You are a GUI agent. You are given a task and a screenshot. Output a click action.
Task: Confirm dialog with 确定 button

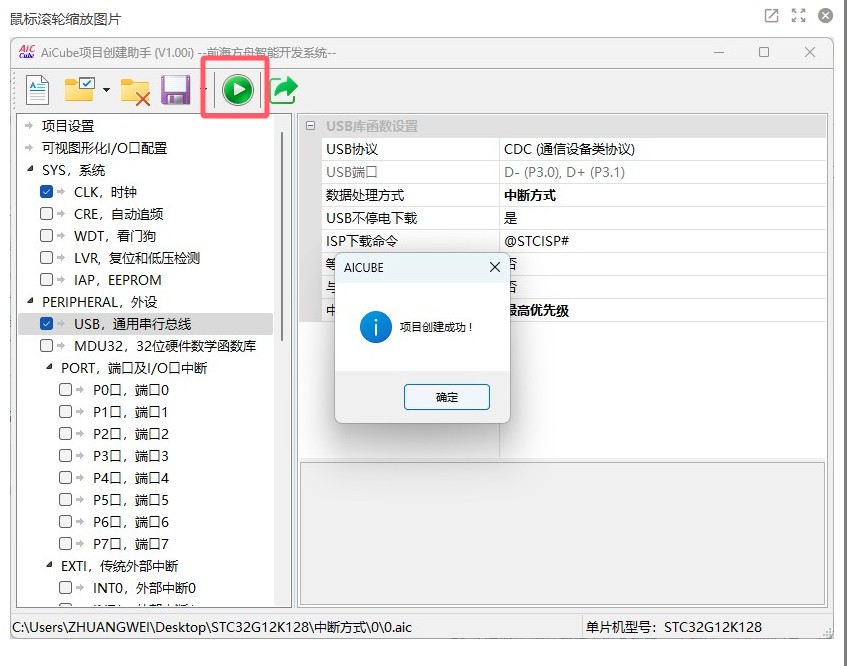point(446,397)
